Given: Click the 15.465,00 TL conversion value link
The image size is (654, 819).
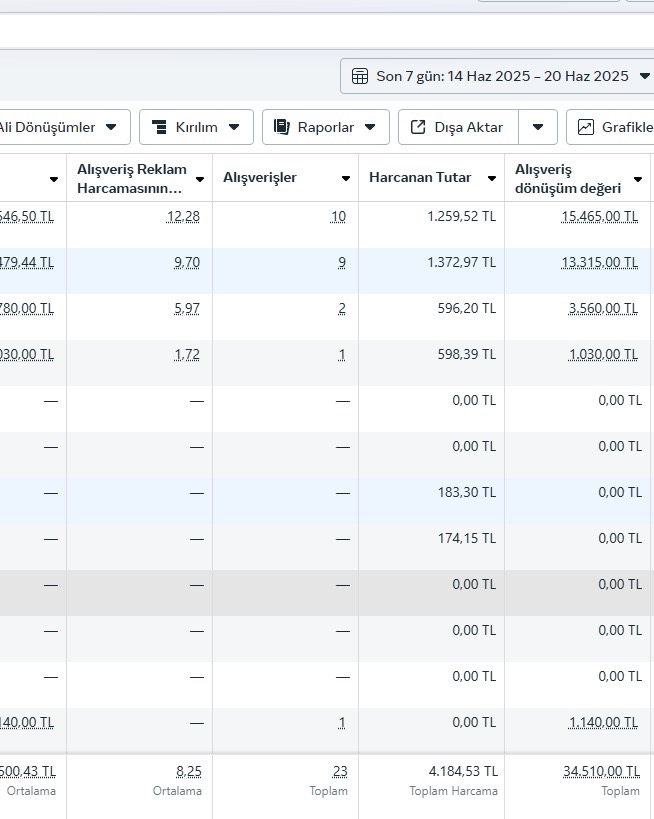Looking at the screenshot, I should 600,216.
